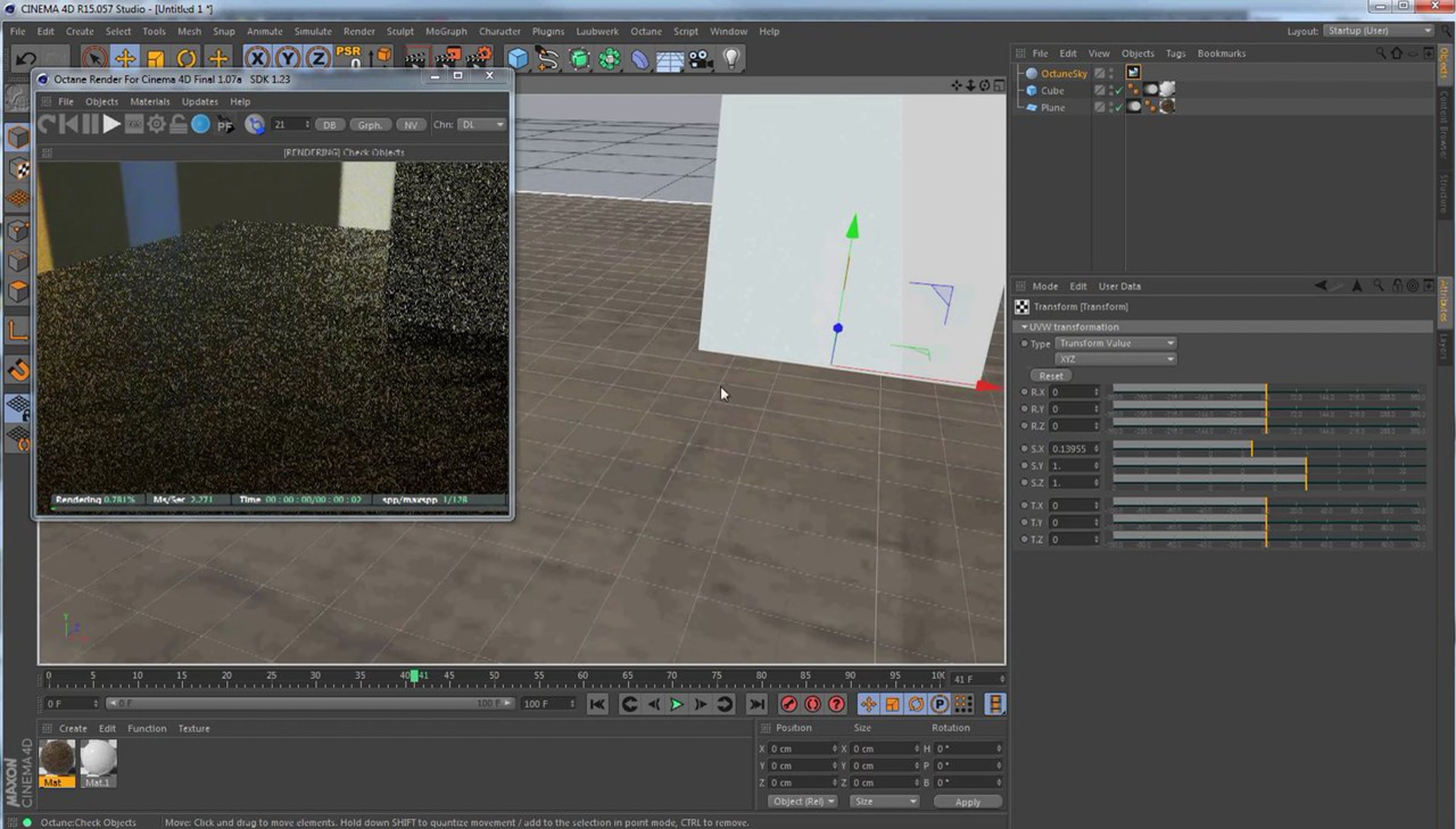Select the Move tool in the top toolbar

(x=125, y=59)
